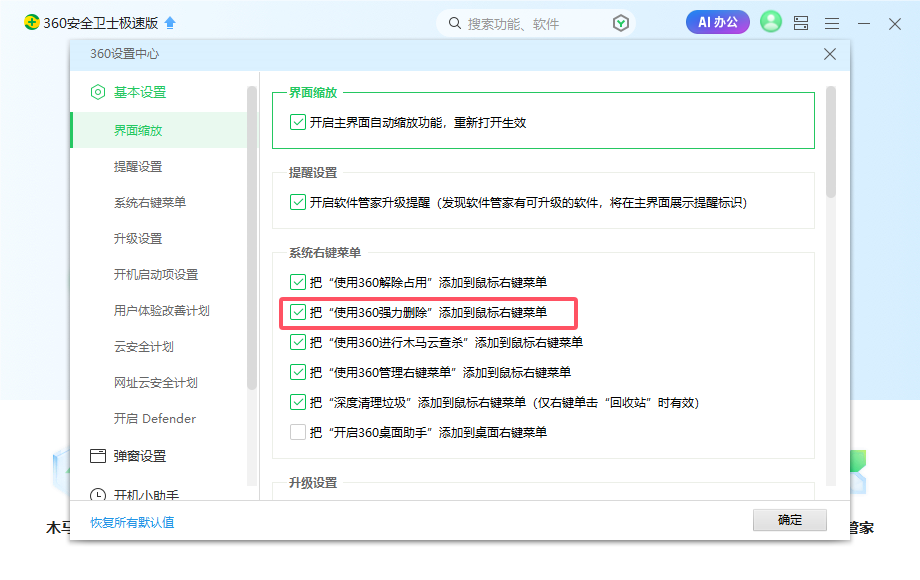Select 云安全计划 in sidebar
The width and height of the screenshot is (920, 580).
click(x=144, y=347)
